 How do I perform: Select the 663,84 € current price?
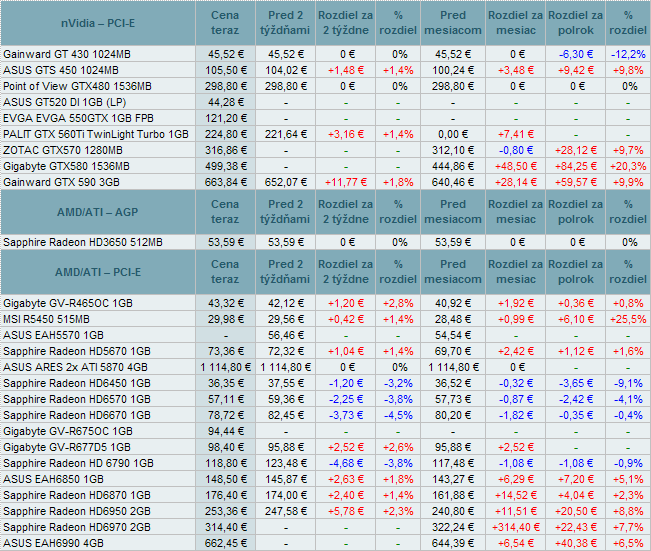[x=225, y=182]
